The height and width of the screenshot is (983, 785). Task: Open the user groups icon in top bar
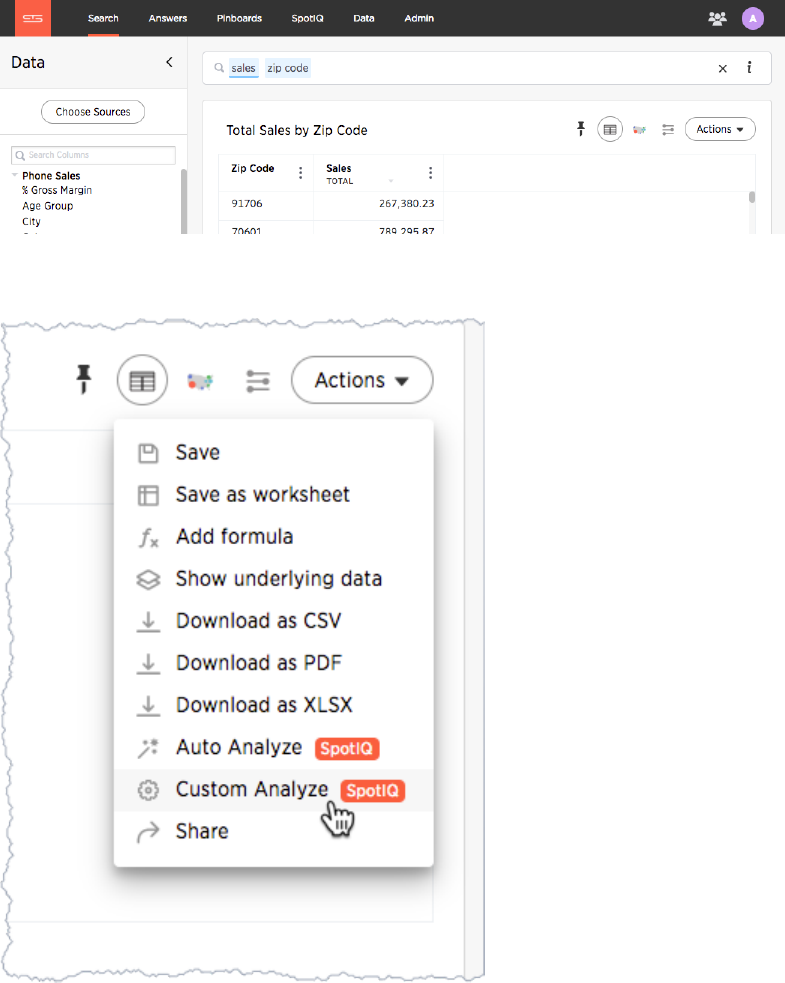tap(717, 19)
